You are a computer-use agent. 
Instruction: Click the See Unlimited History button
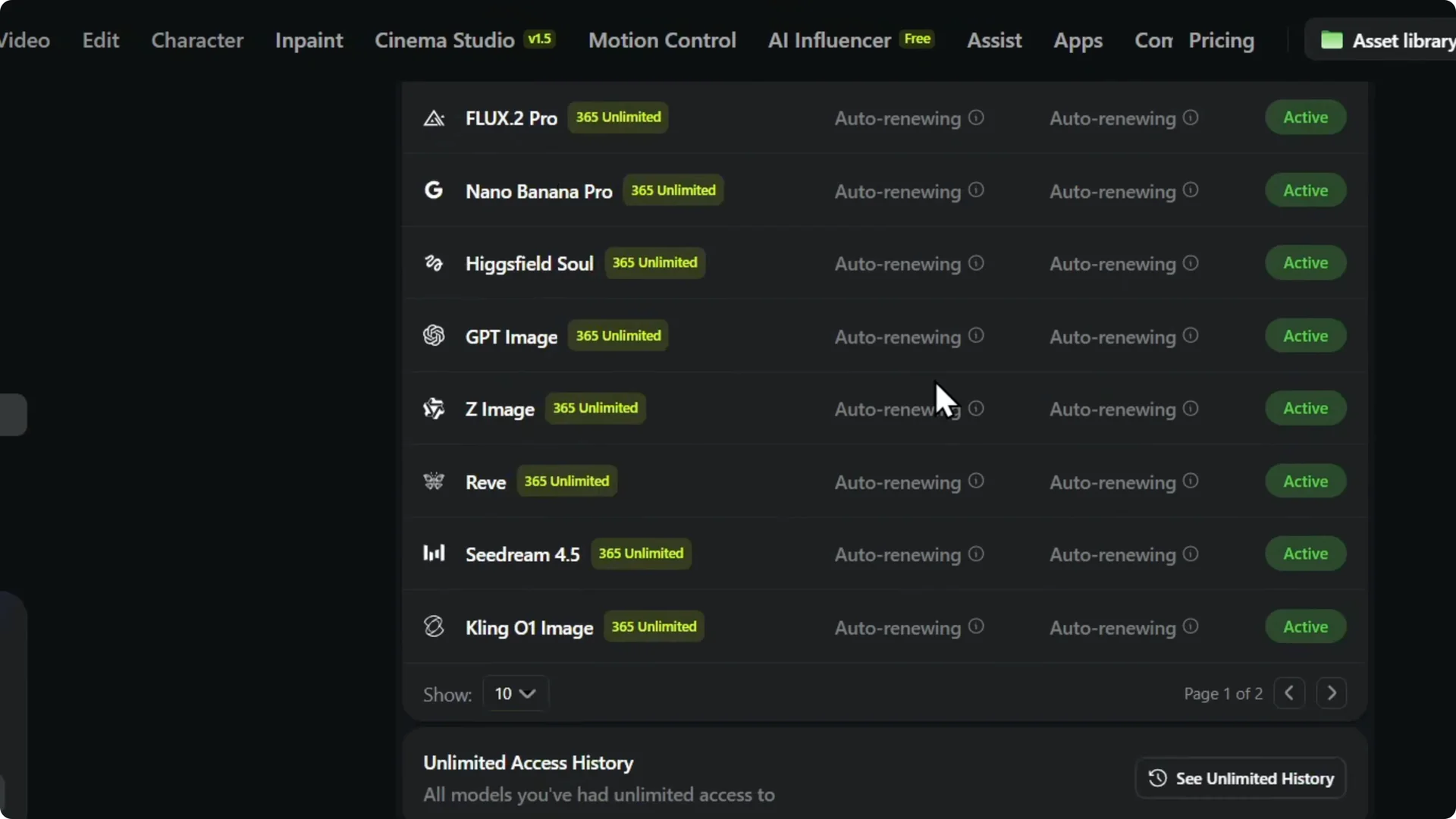coord(1239,777)
